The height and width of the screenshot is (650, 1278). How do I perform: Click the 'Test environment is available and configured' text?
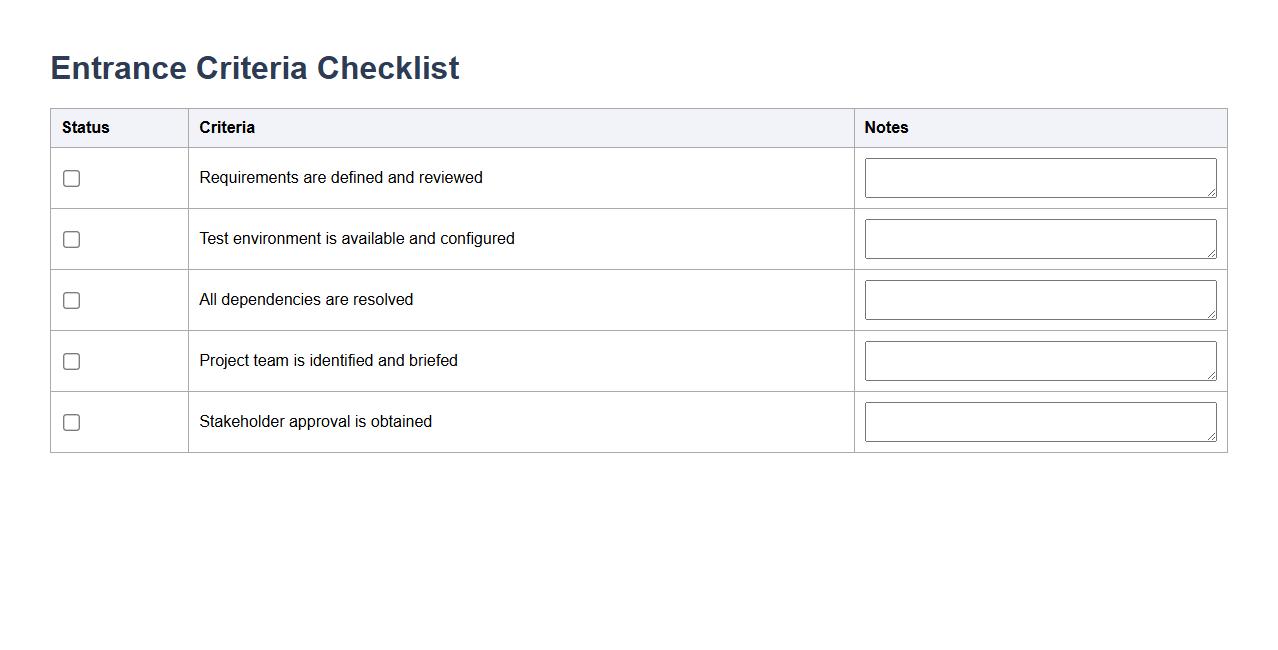(357, 239)
